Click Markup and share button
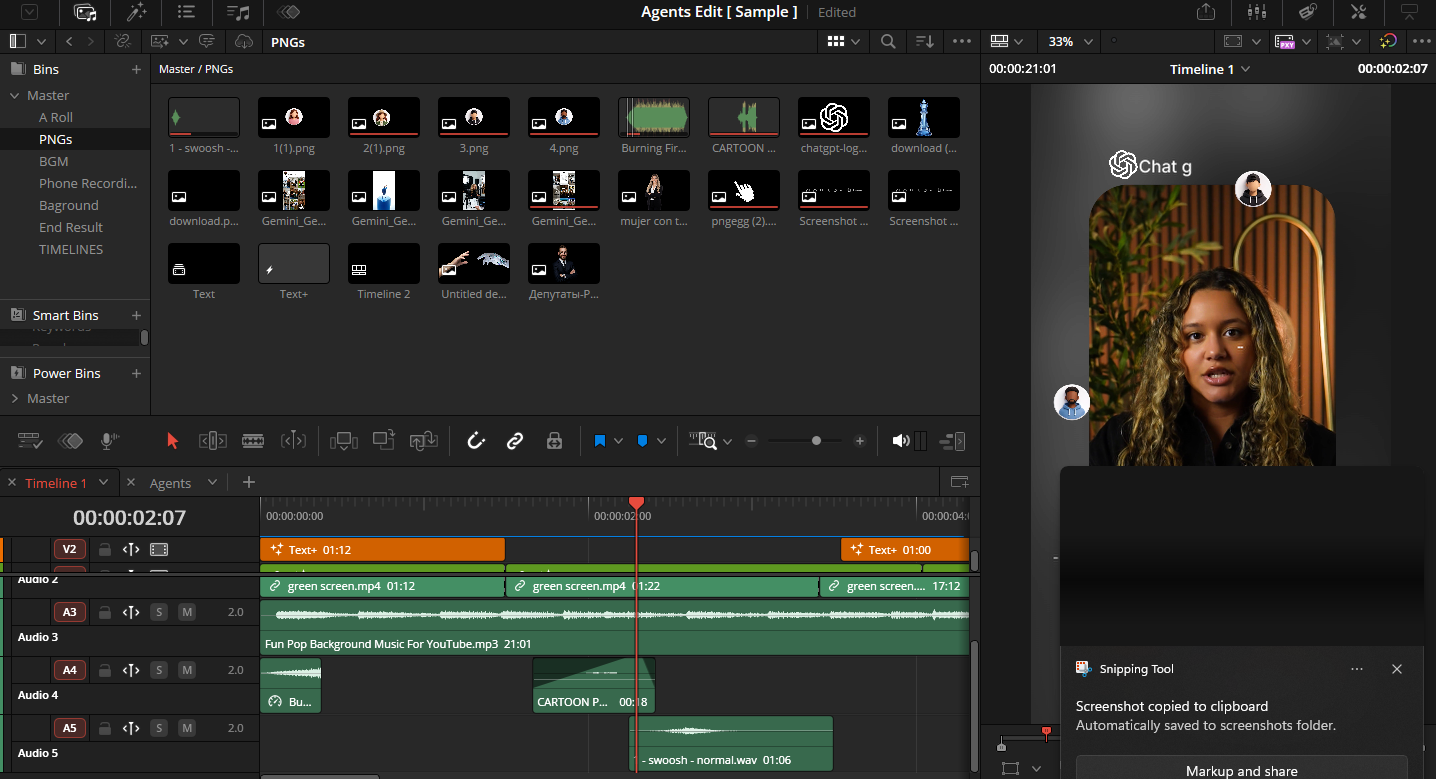1436x779 pixels. [x=1241, y=770]
